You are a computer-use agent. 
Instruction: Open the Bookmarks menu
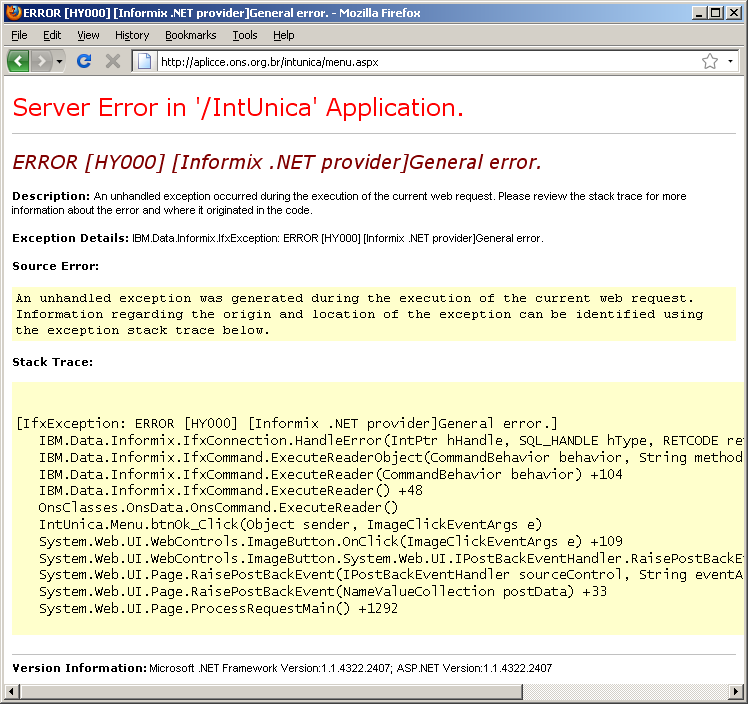(191, 35)
